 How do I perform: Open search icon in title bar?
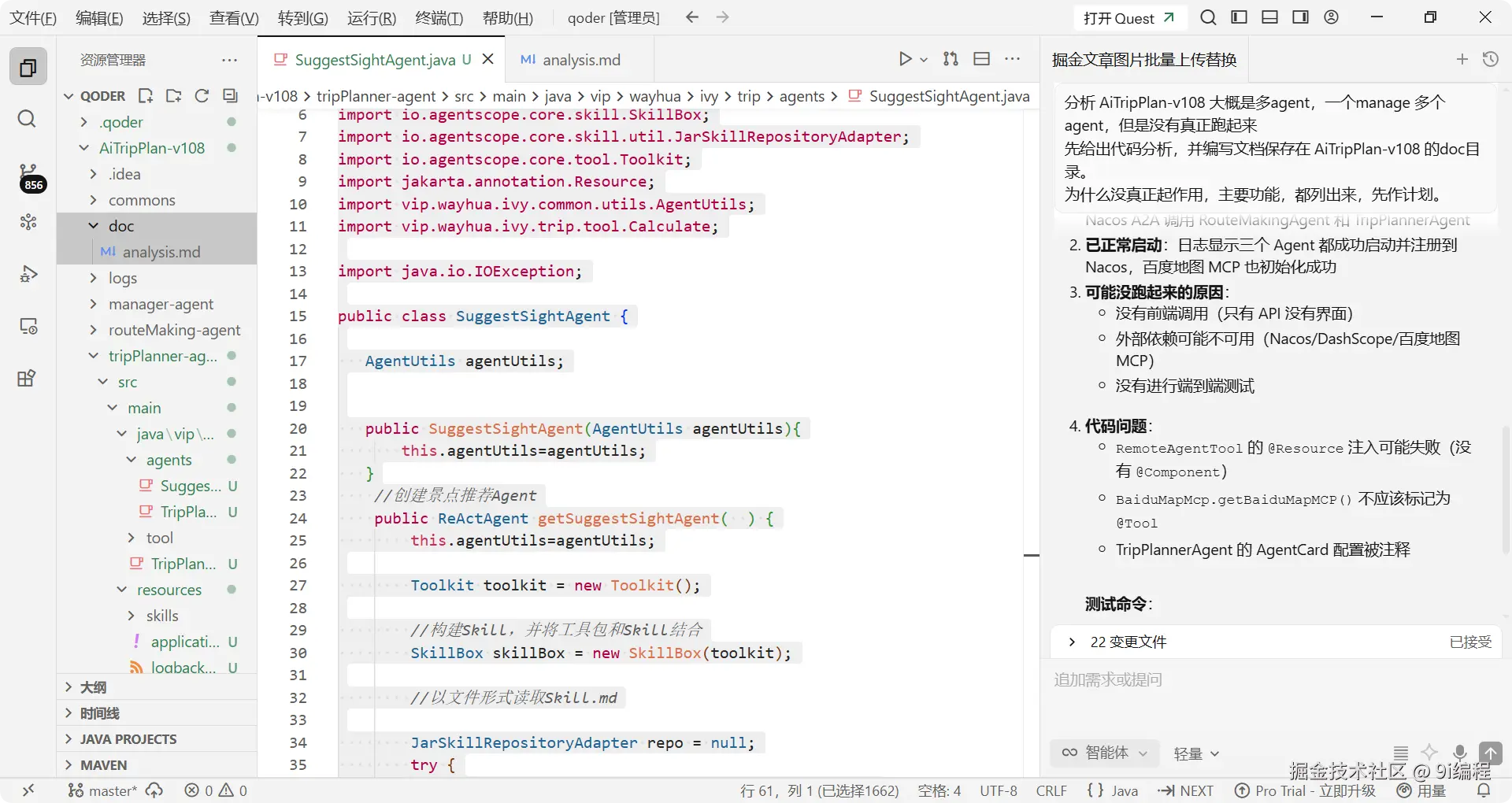(1208, 17)
